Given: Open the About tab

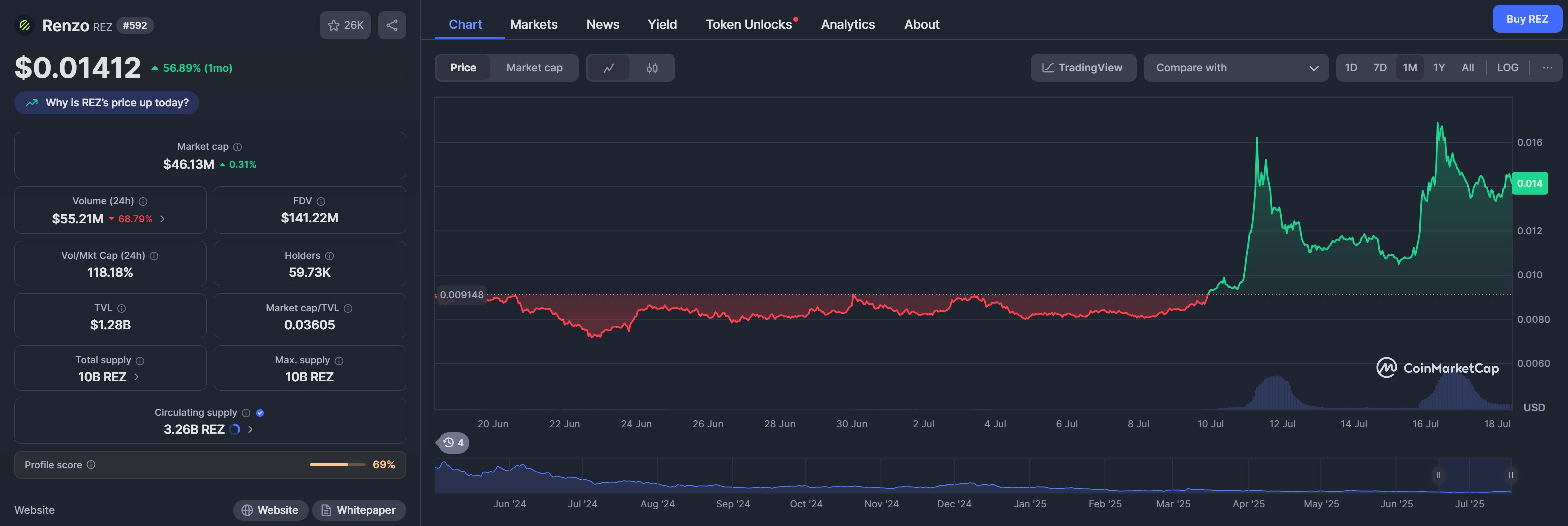Looking at the screenshot, I should pyautogui.click(x=922, y=25).
